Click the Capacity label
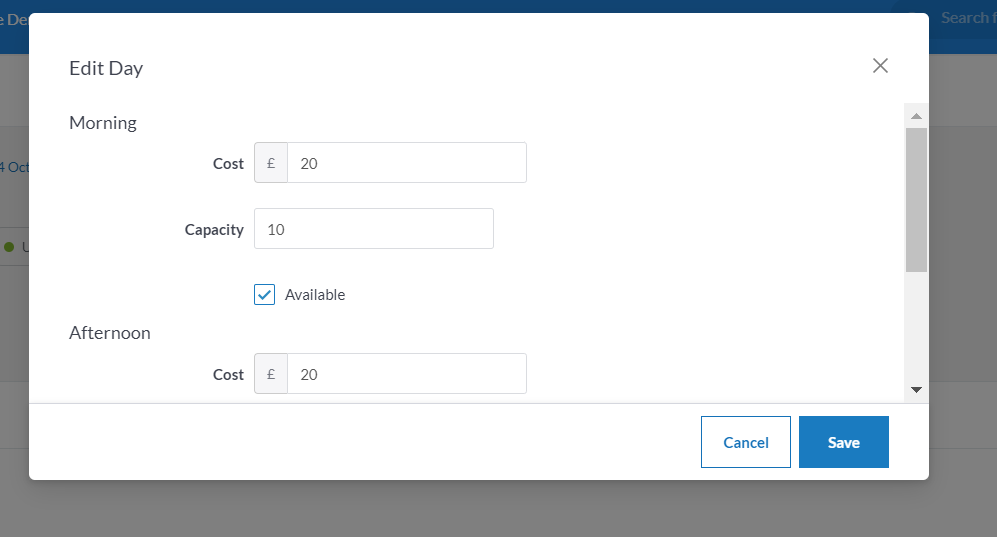 click(x=214, y=229)
